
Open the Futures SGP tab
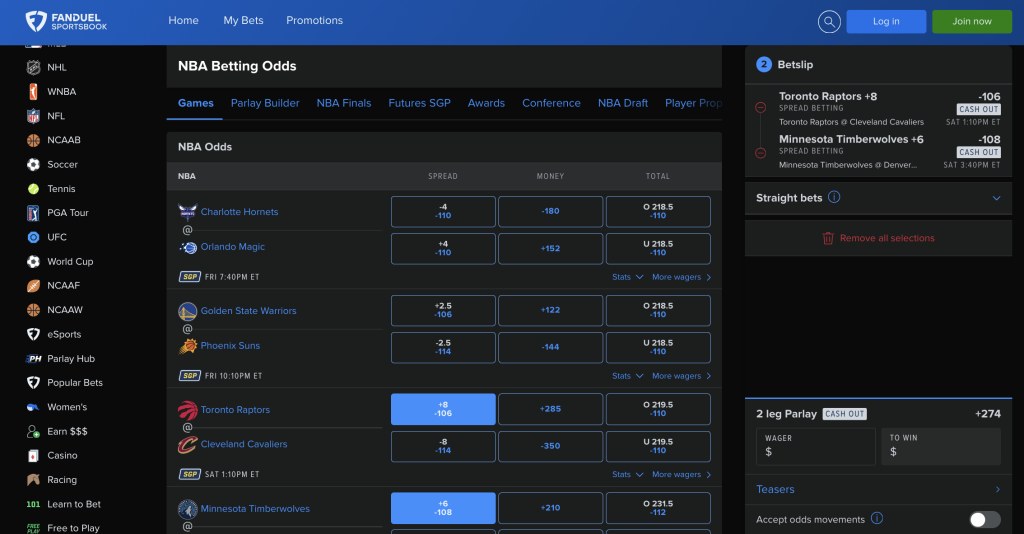(x=419, y=103)
